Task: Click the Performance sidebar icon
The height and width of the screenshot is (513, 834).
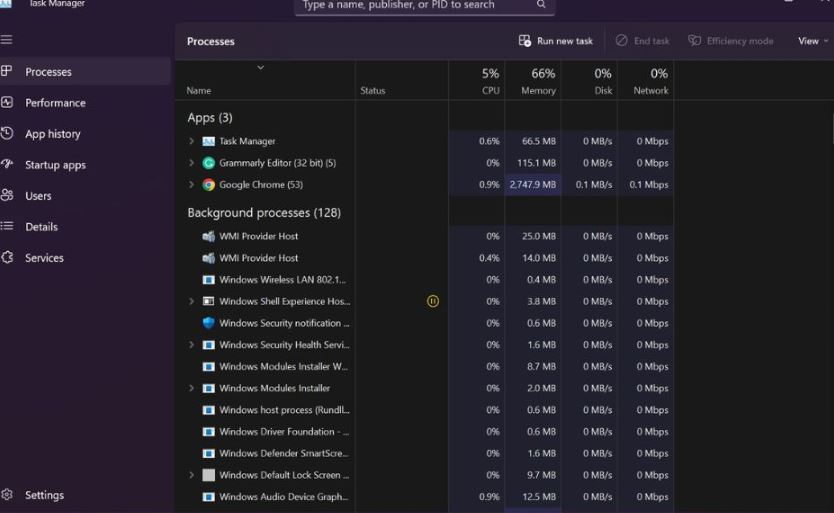Action: click(x=6, y=102)
